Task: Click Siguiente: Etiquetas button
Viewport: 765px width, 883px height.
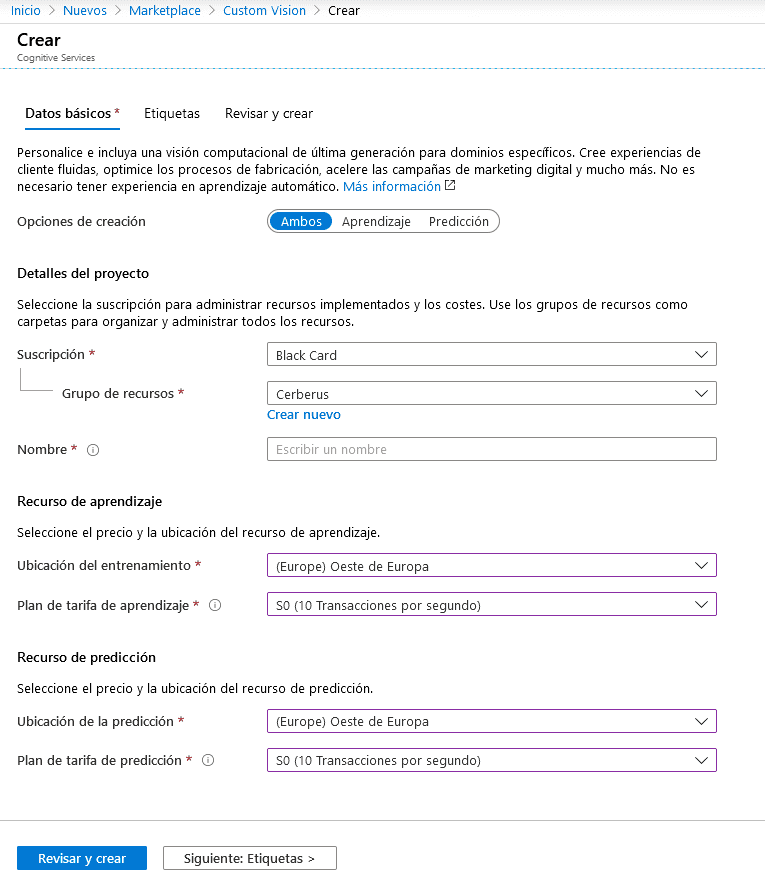Action: 250,858
